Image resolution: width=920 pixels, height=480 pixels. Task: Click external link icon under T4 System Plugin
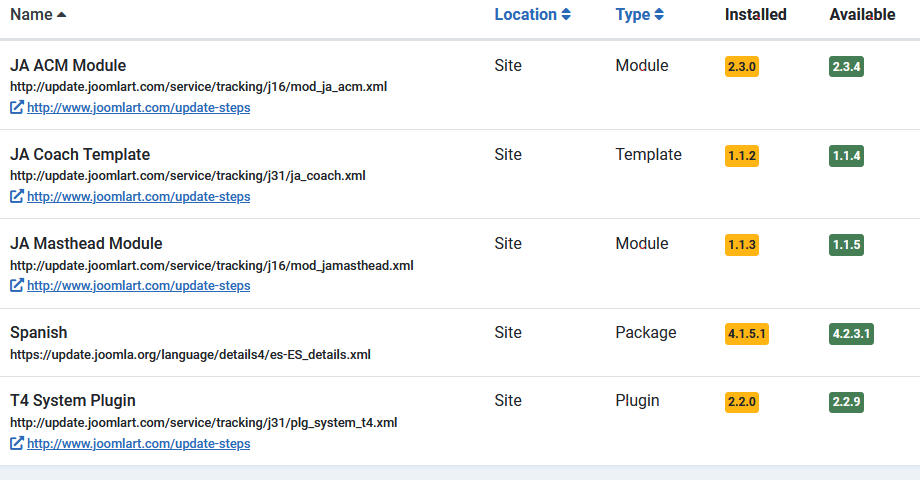(x=17, y=444)
